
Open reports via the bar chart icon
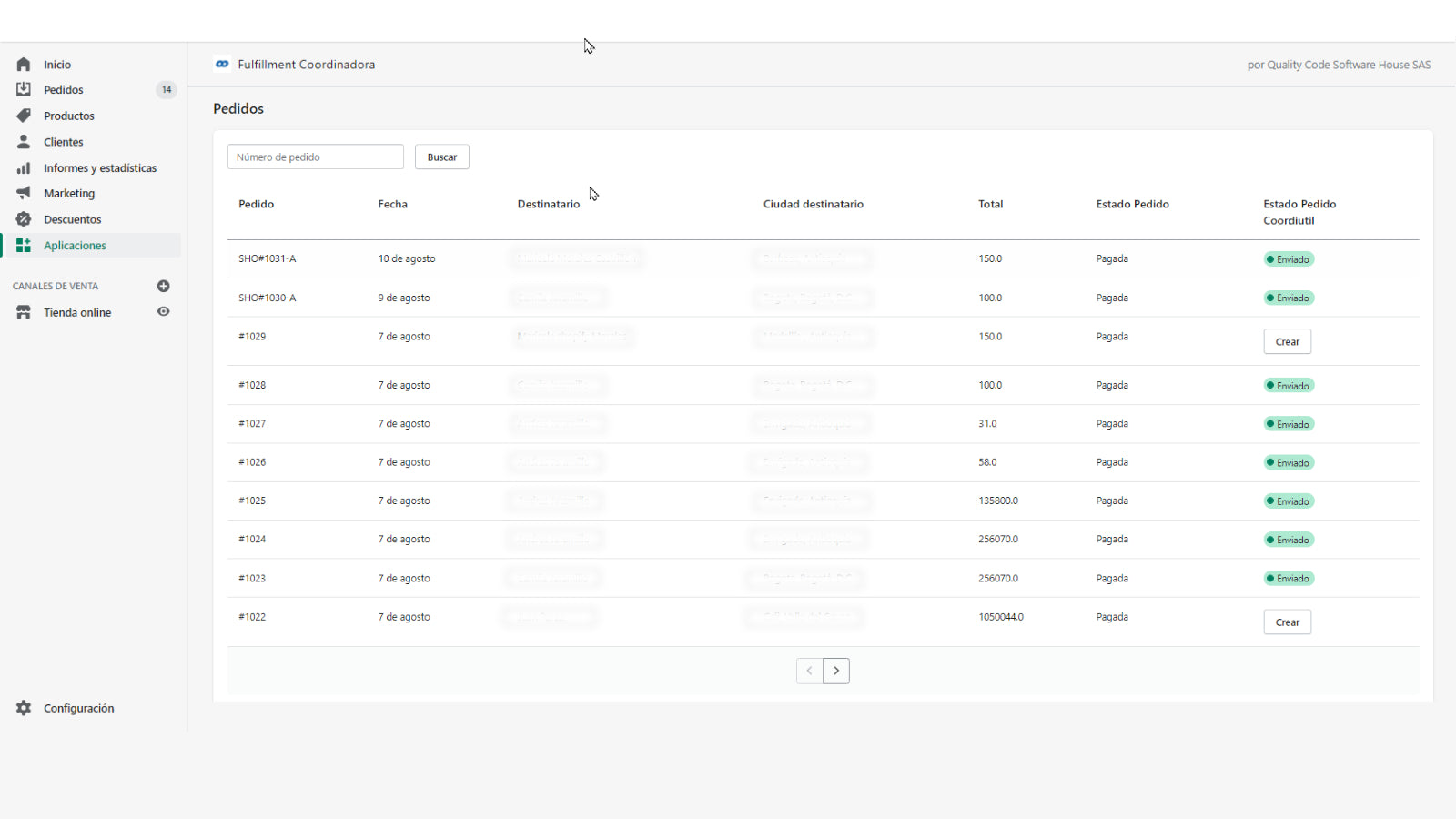24,168
